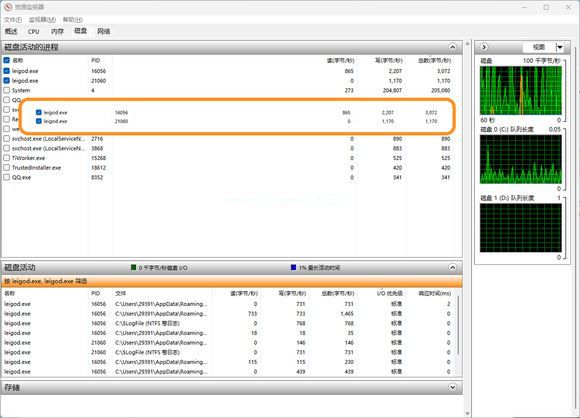
Task: Sort processes by PID column header
Action: click(96, 60)
